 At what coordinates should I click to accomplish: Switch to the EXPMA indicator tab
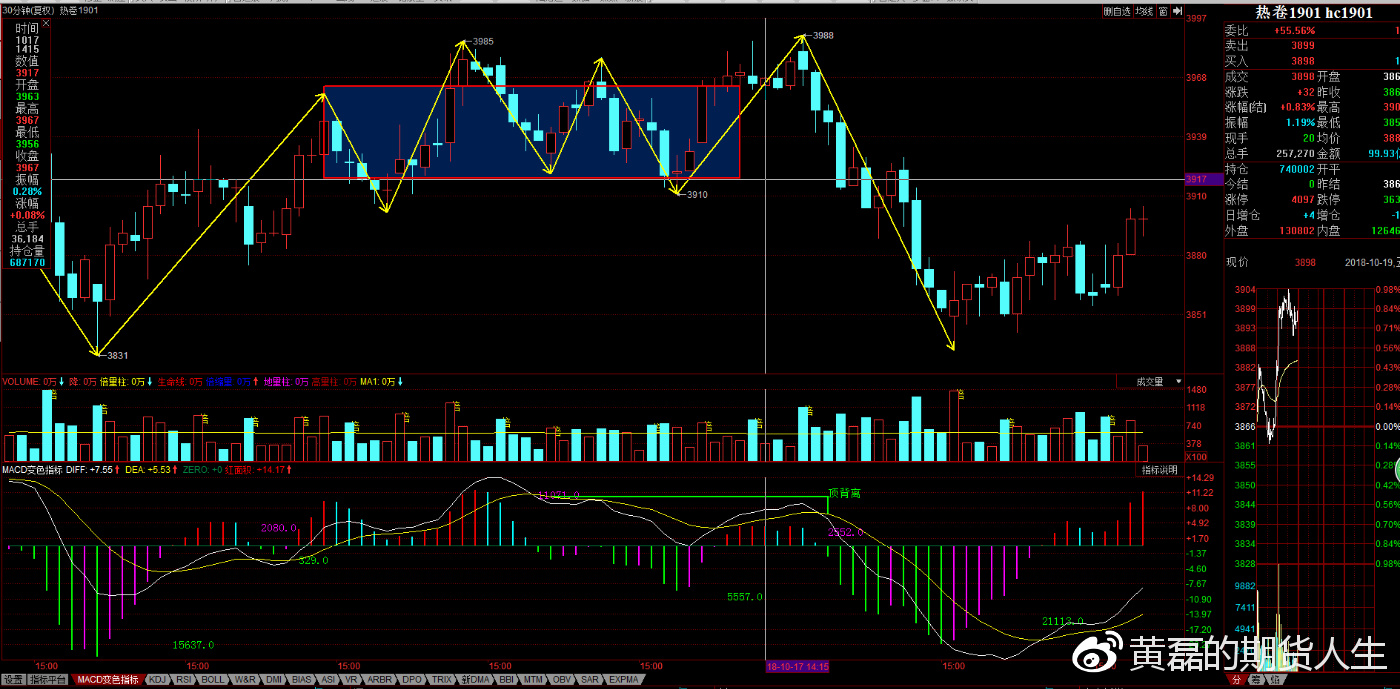pos(623,680)
